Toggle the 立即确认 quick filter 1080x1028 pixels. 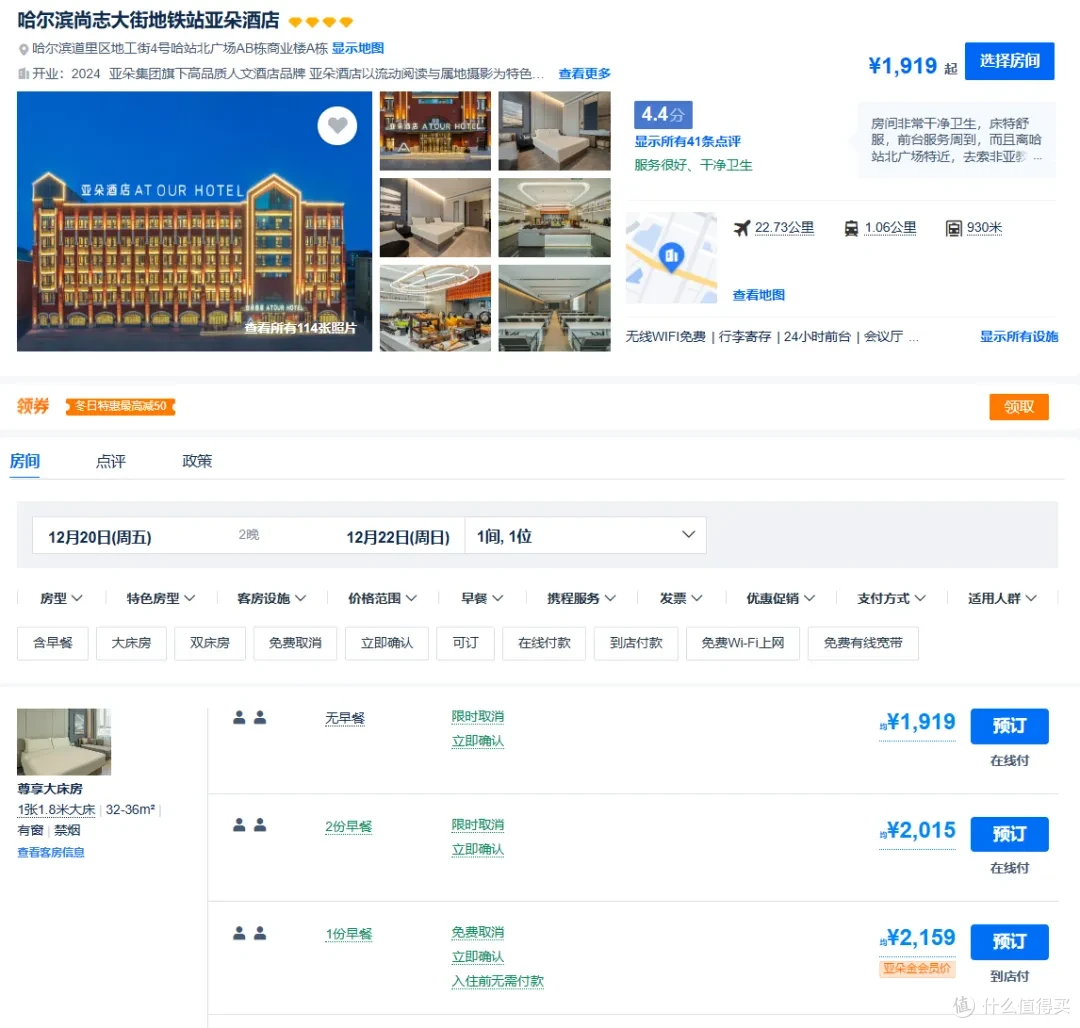pyautogui.click(x=386, y=643)
